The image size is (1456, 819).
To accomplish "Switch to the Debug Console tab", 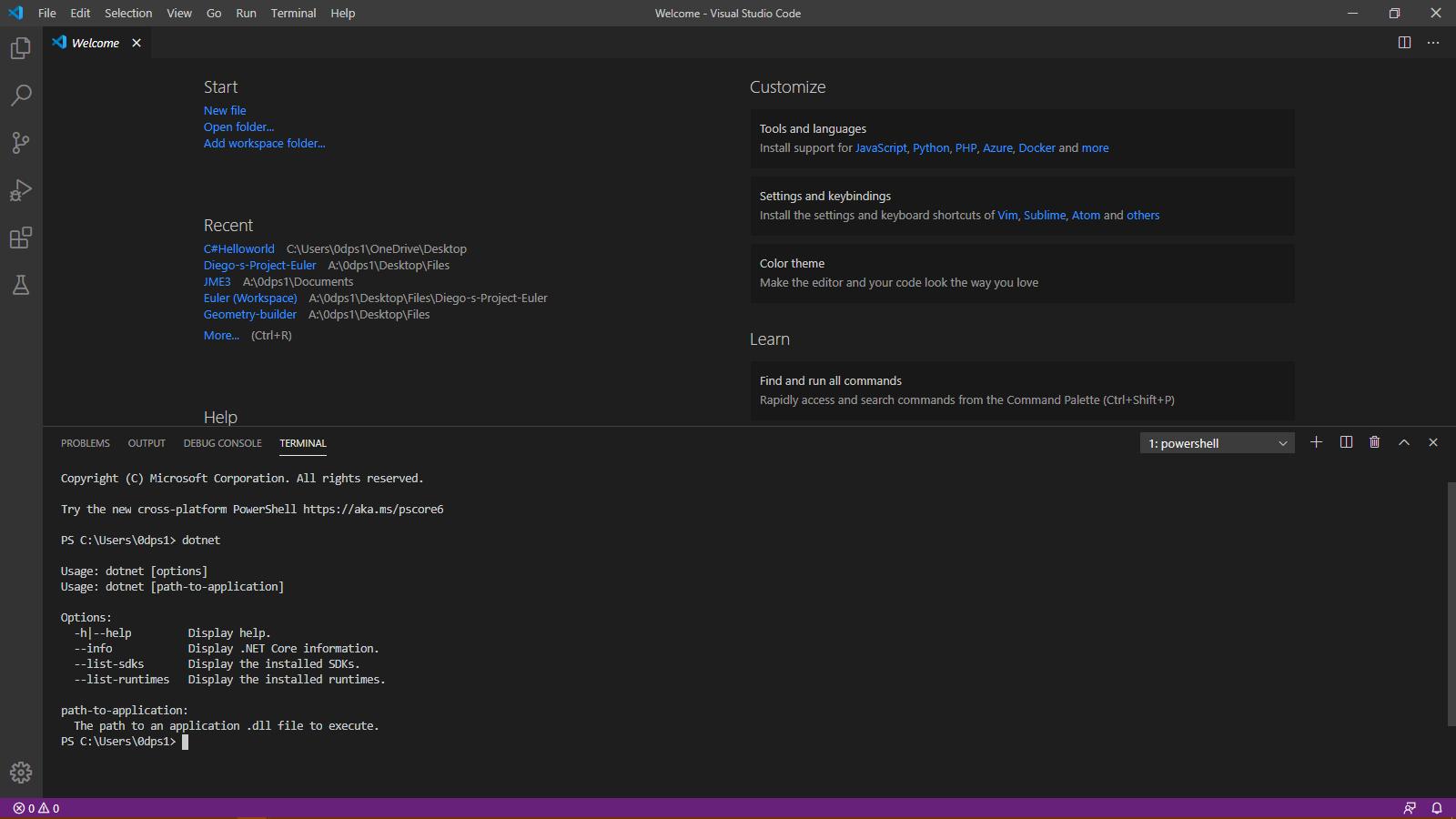I will point(222,443).
